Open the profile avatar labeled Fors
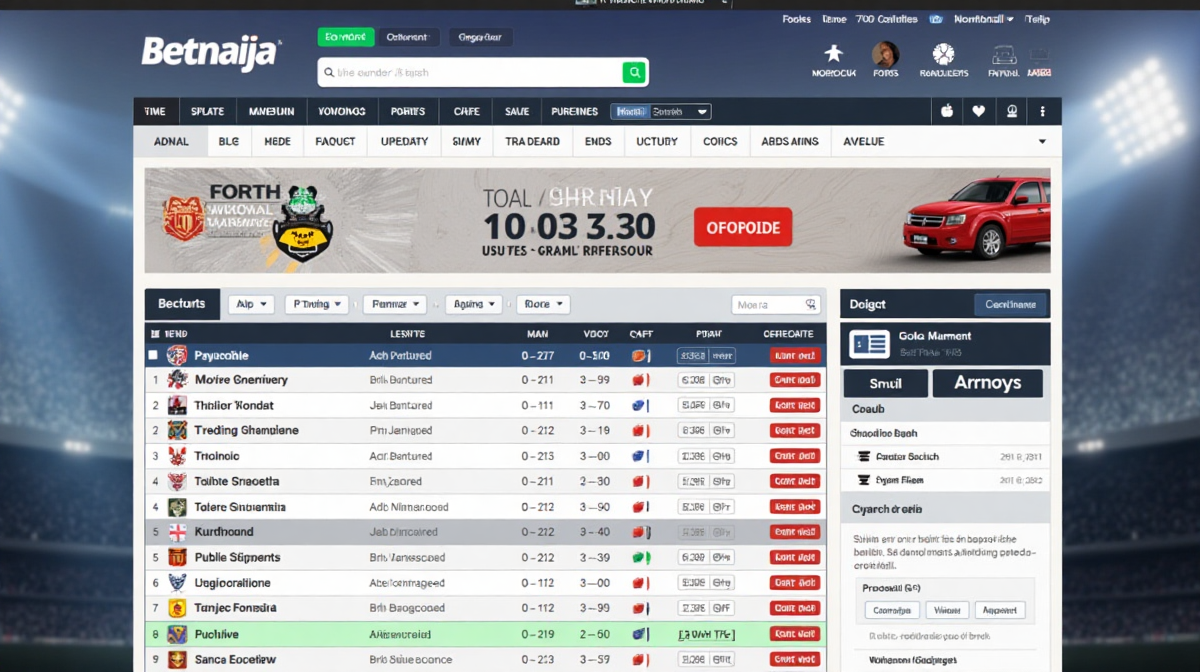Viewport: 1200px width, 672px height. point(885,54)
